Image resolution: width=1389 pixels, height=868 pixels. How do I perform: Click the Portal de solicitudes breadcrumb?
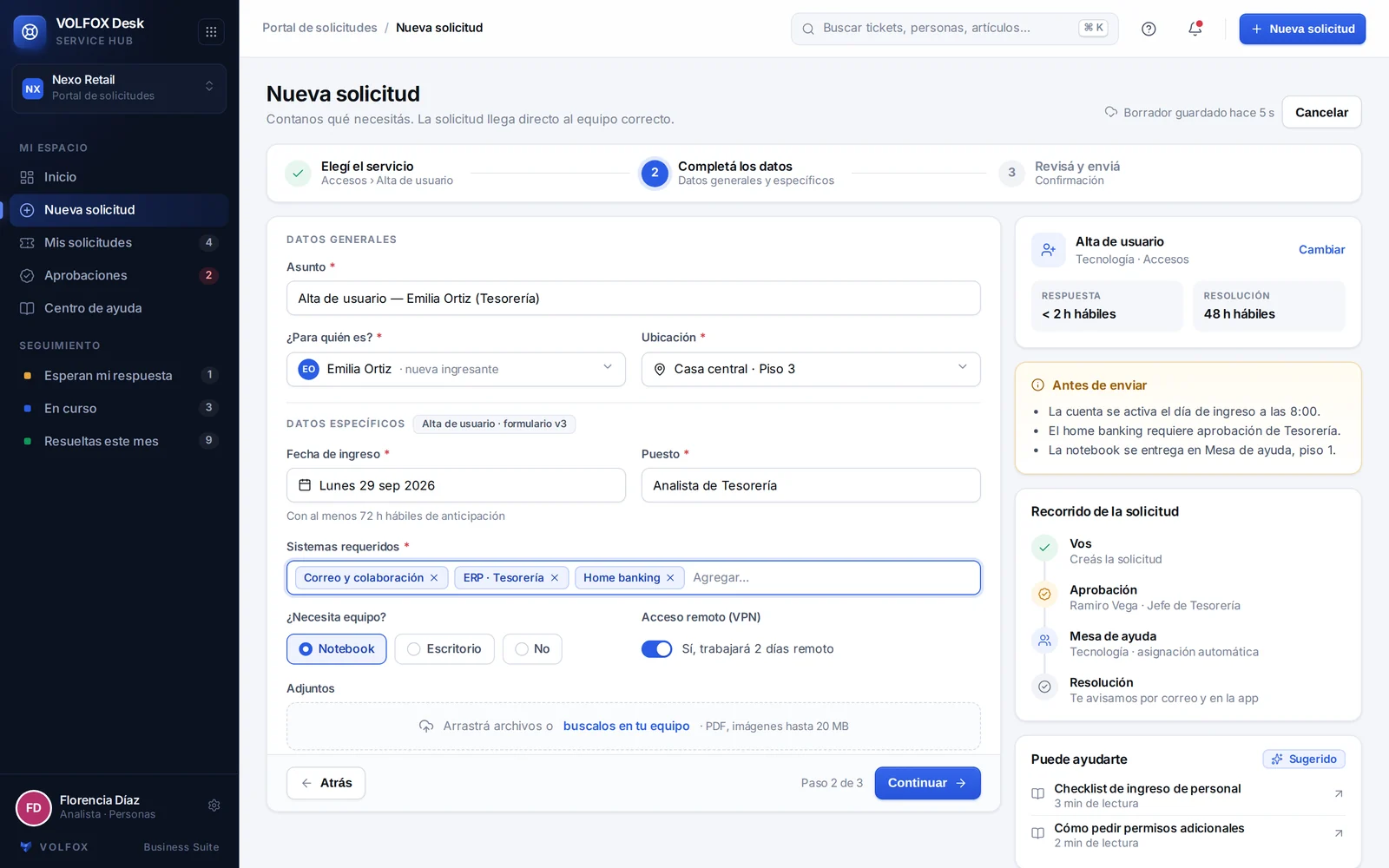click(319, 28)
